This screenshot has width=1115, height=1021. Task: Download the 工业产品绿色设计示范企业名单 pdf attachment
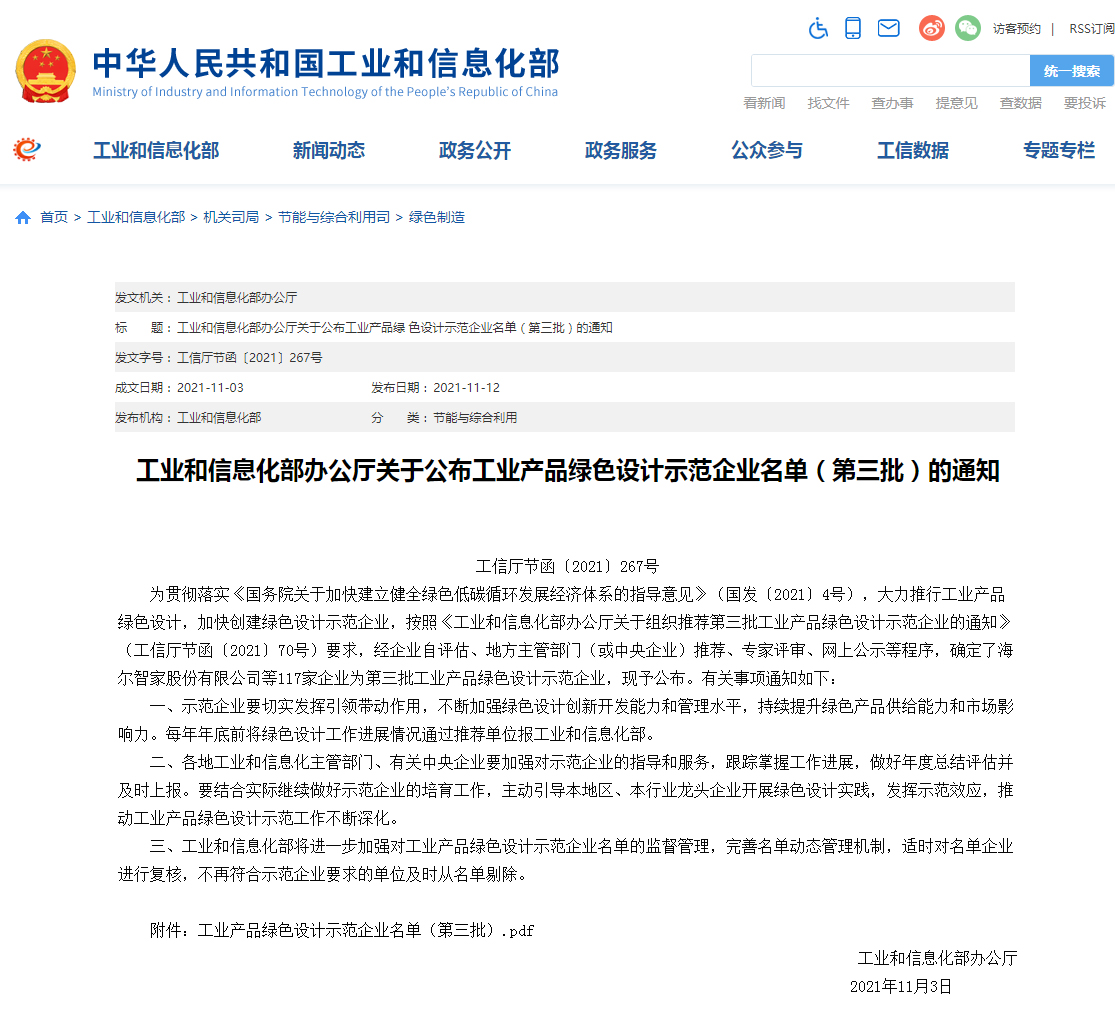[366, 931]
